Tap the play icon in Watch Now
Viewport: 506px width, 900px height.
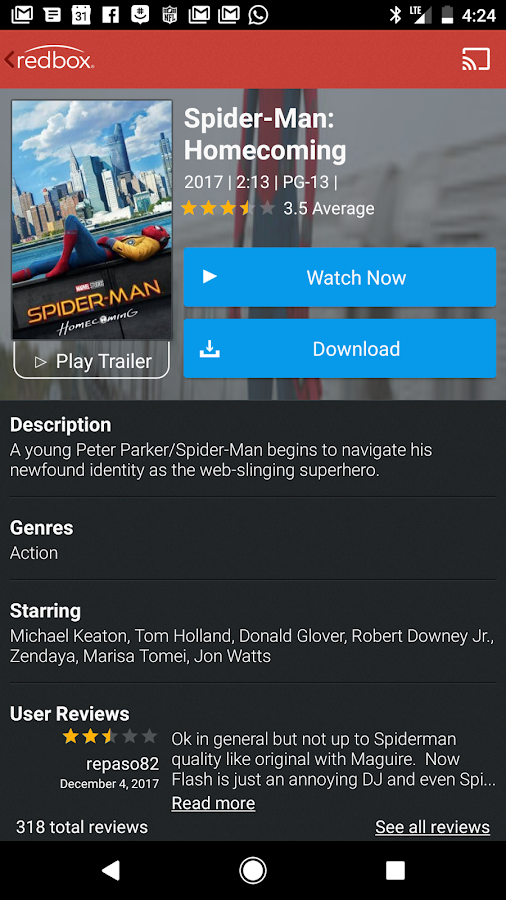(x=210, y=277)
